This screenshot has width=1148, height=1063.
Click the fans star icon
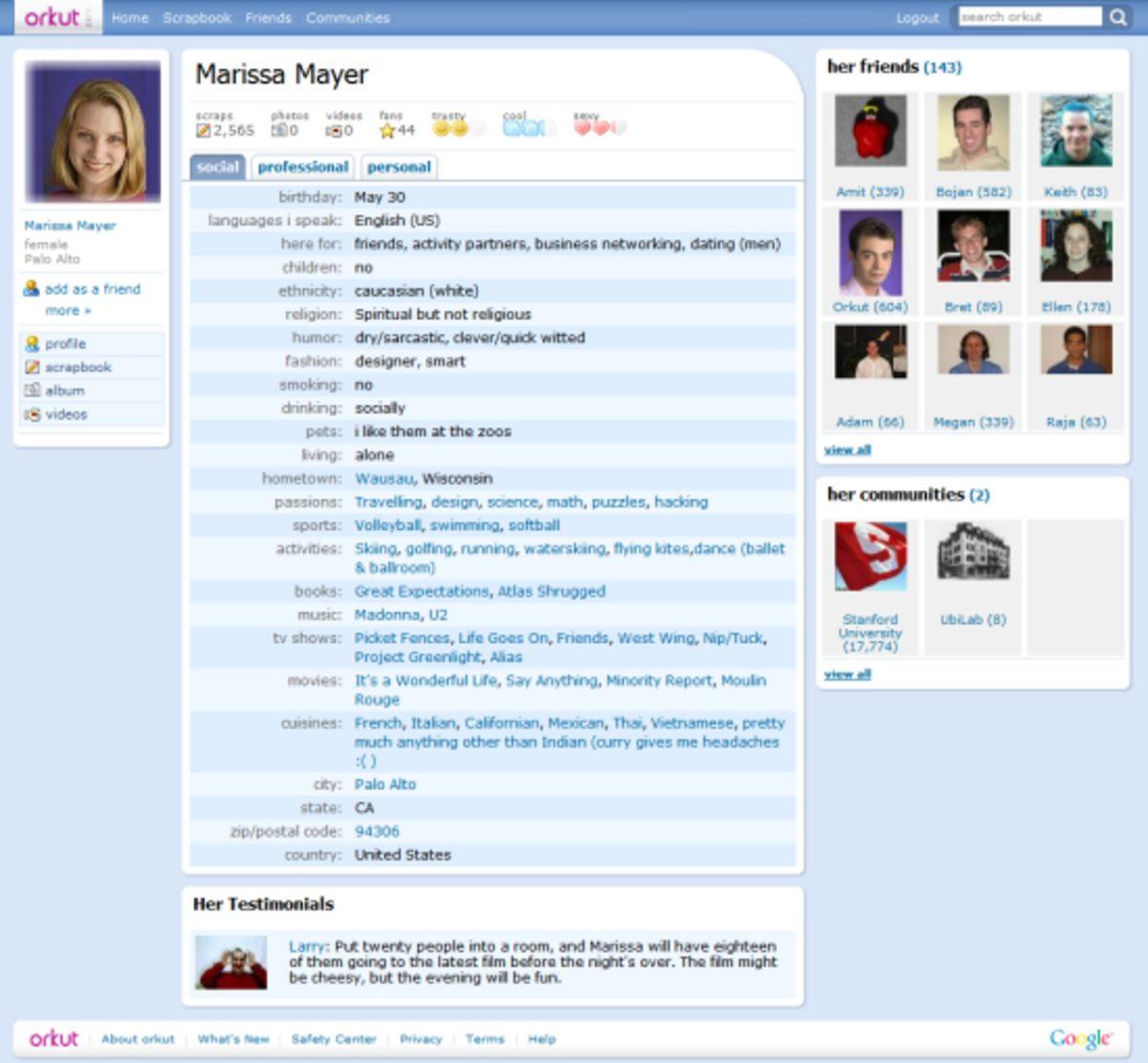pyautogui.click(x=387, y=130)
